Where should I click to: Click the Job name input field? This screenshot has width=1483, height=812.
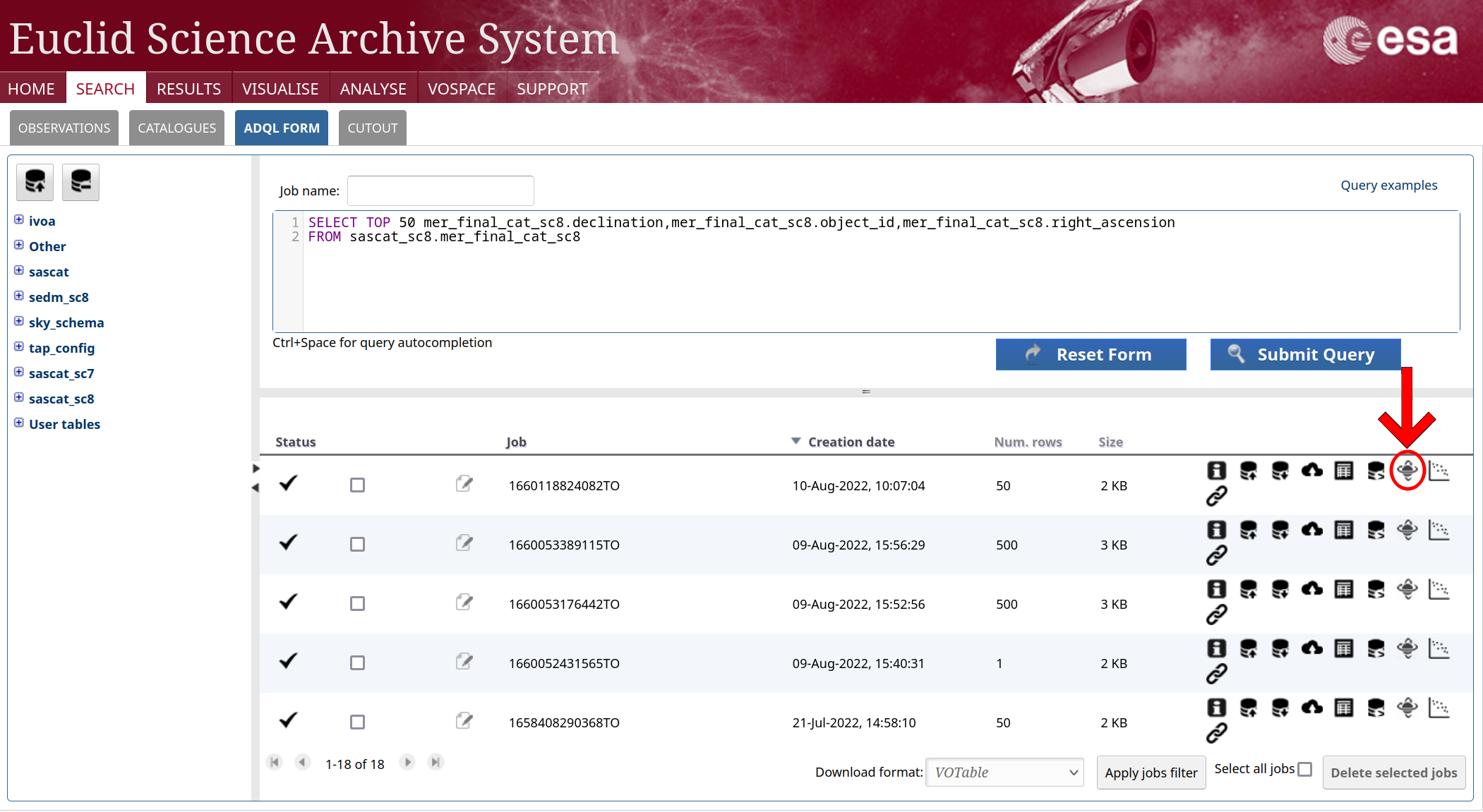point(440,190)
